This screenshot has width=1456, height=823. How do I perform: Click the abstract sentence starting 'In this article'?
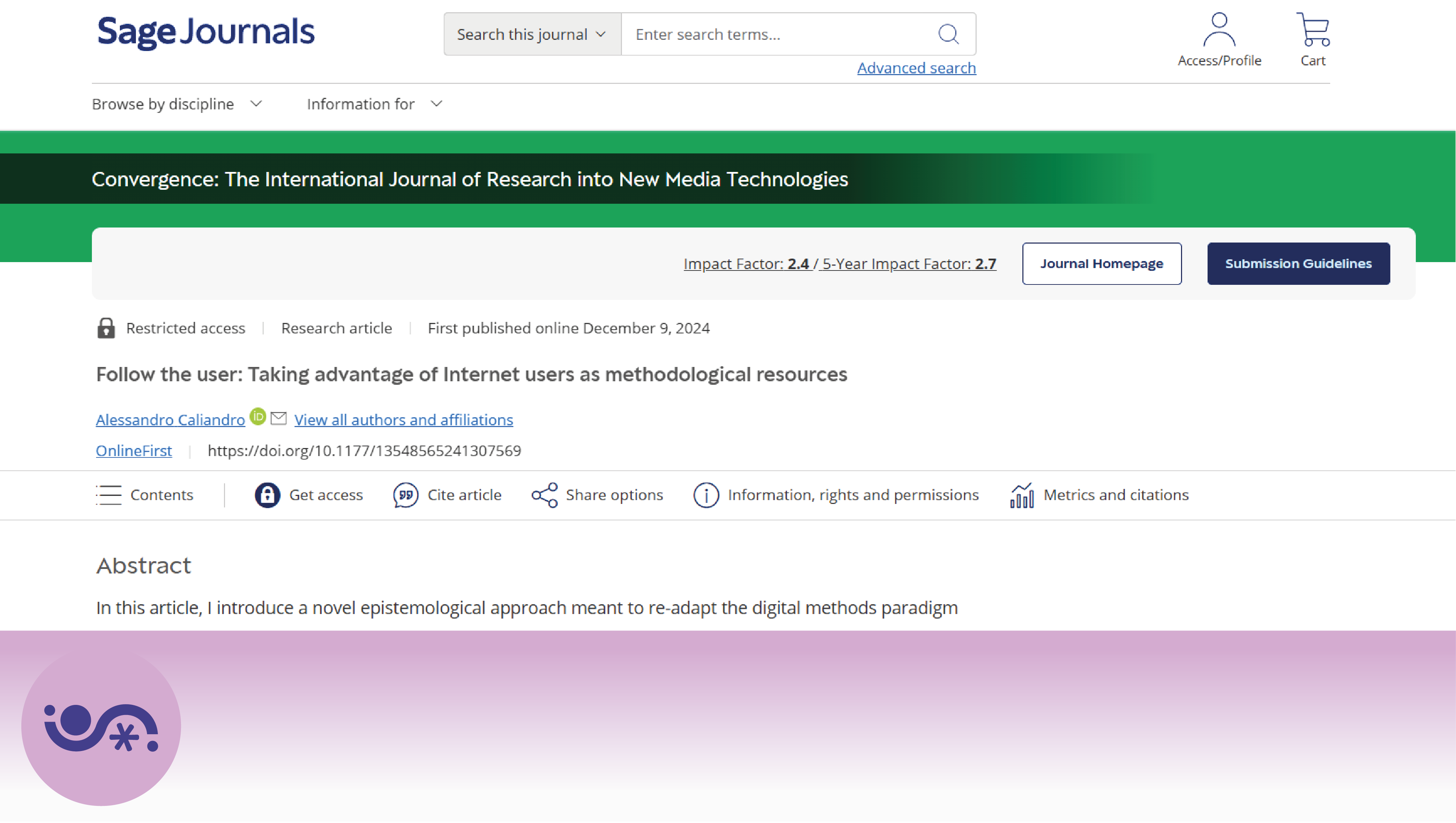(527, 608)
